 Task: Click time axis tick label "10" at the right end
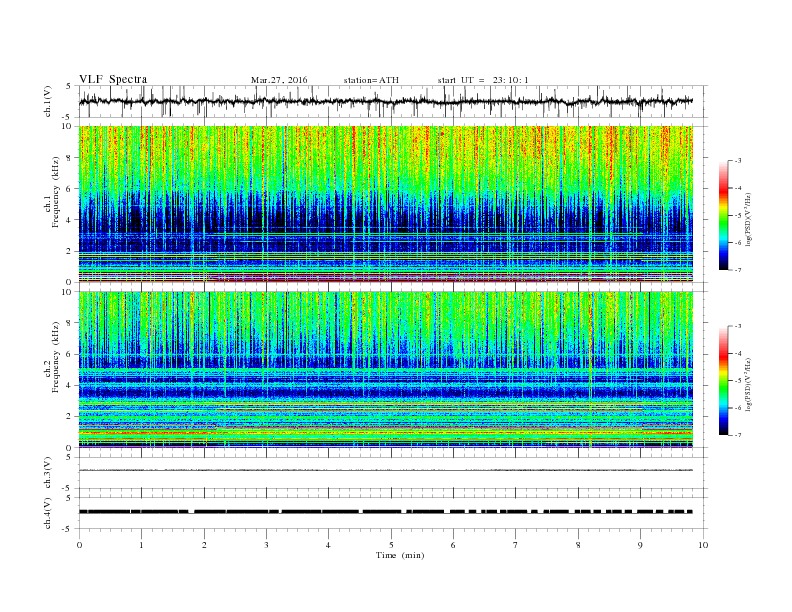click(x=703, y=545)
